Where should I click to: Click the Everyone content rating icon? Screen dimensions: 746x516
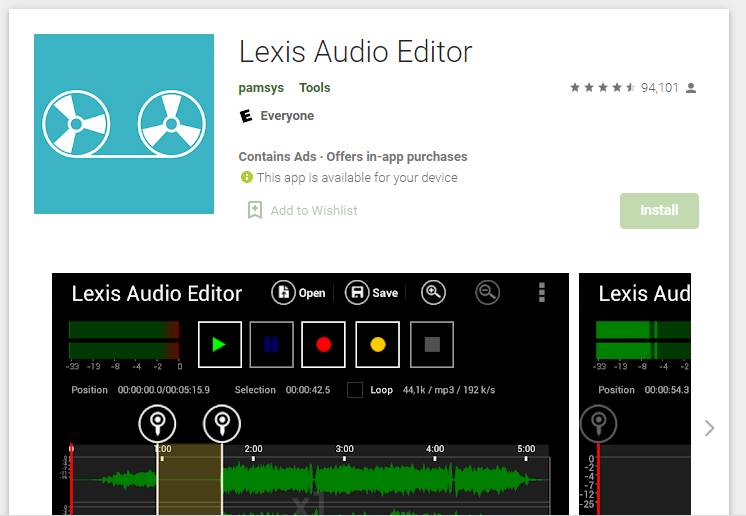click(245, 116)
